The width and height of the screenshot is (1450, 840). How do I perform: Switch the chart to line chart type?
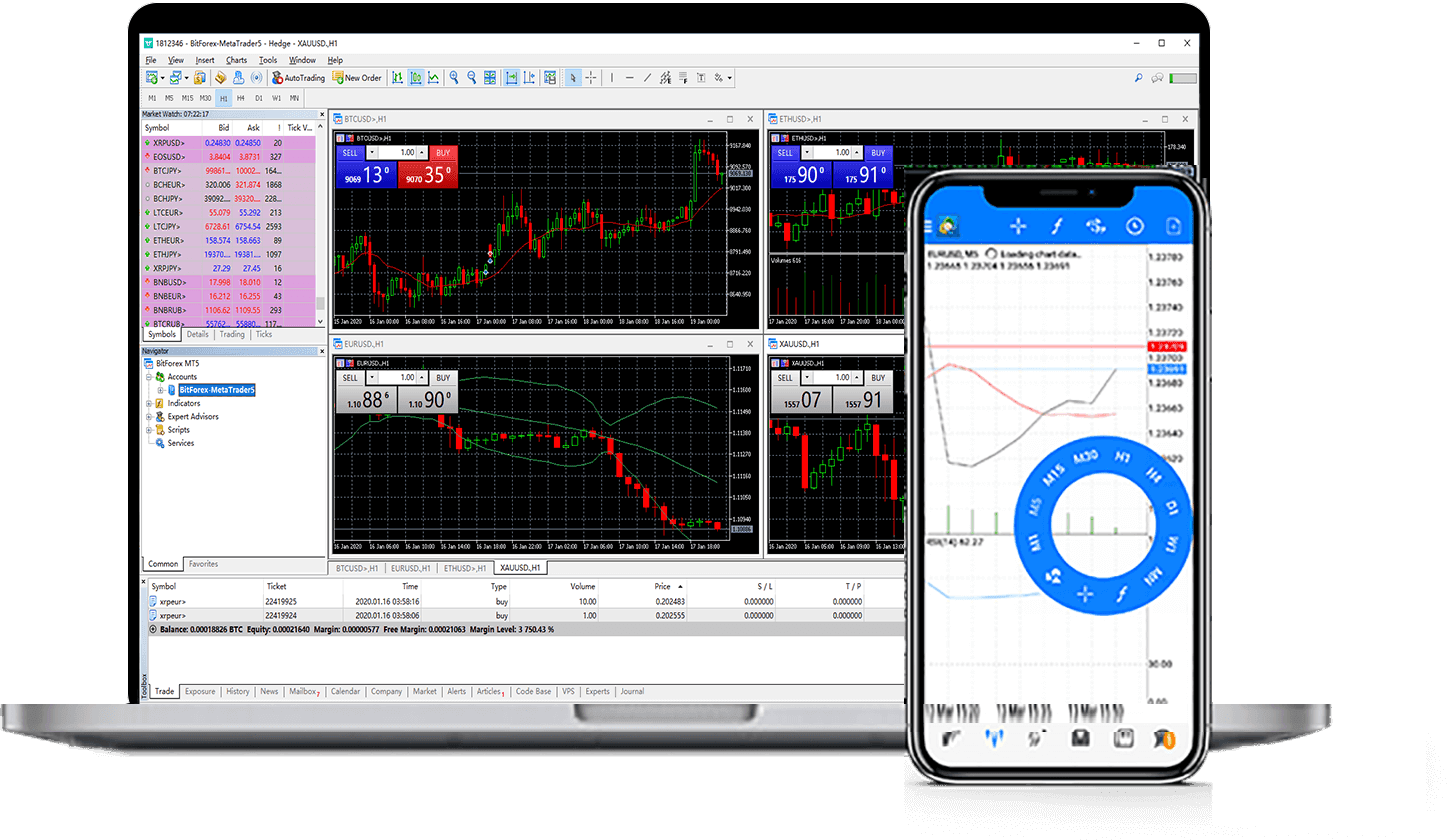click(x=433, y=77)
